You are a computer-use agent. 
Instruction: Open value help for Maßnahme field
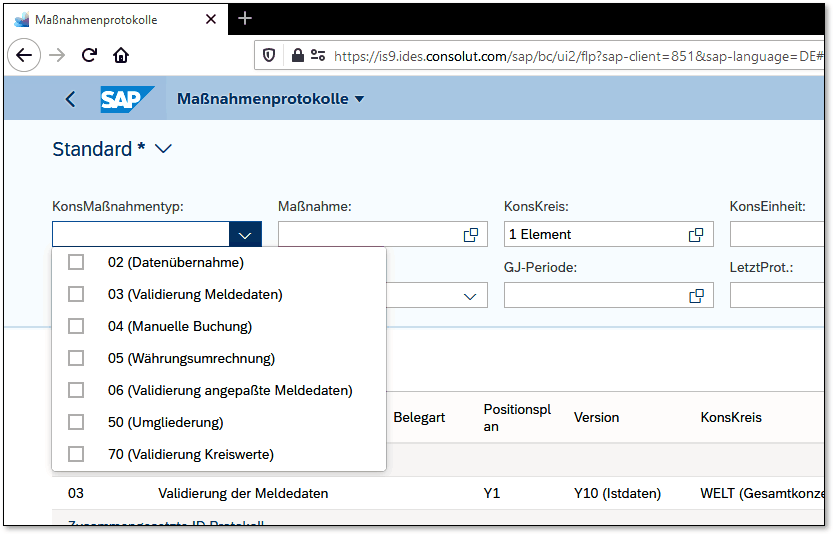tap(470, 235)
